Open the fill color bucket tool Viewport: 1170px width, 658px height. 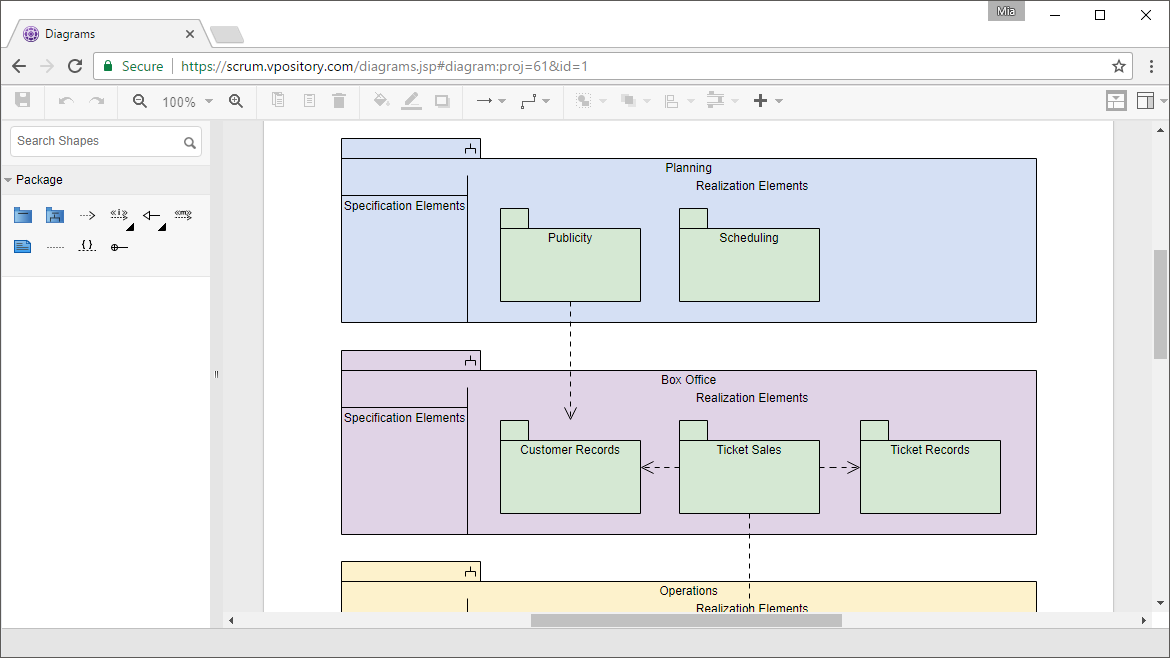click(x=381, y=100)
